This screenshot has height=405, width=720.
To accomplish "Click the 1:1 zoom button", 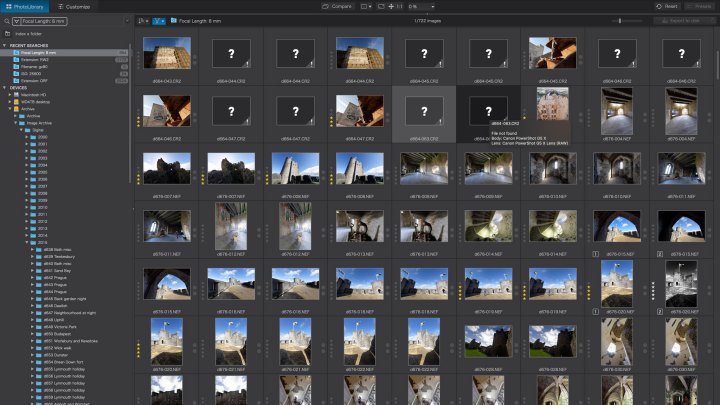I will tap(399, 6).
